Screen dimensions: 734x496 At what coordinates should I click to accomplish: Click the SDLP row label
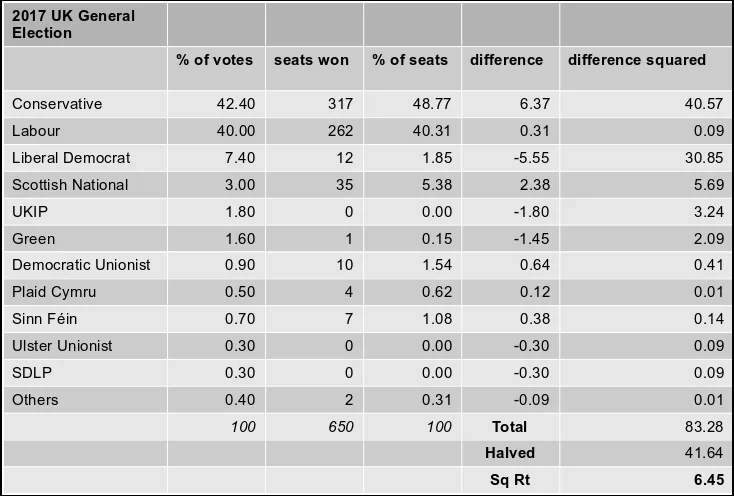pos(32,372)
